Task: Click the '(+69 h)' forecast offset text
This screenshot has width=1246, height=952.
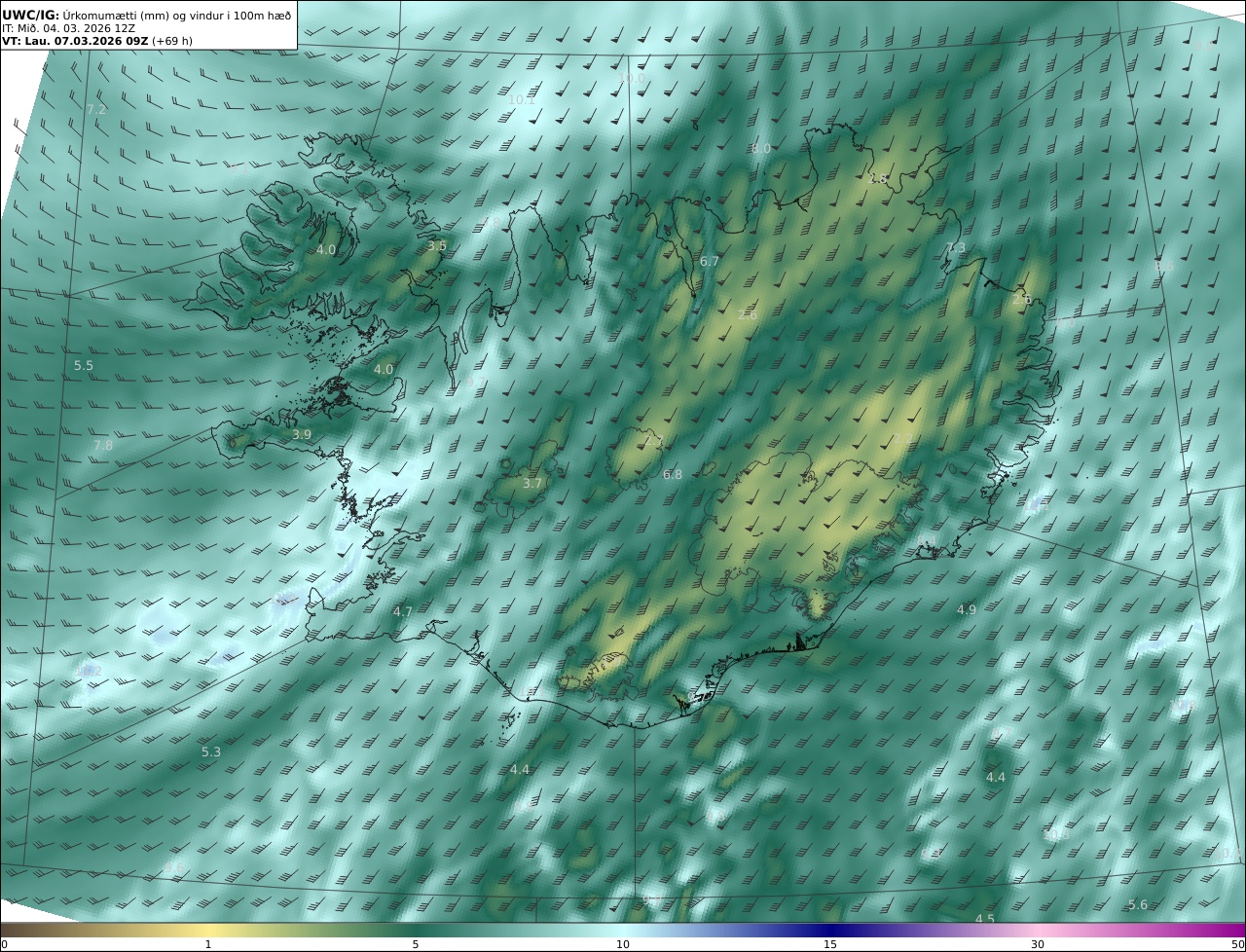Action: coord(172,42)
